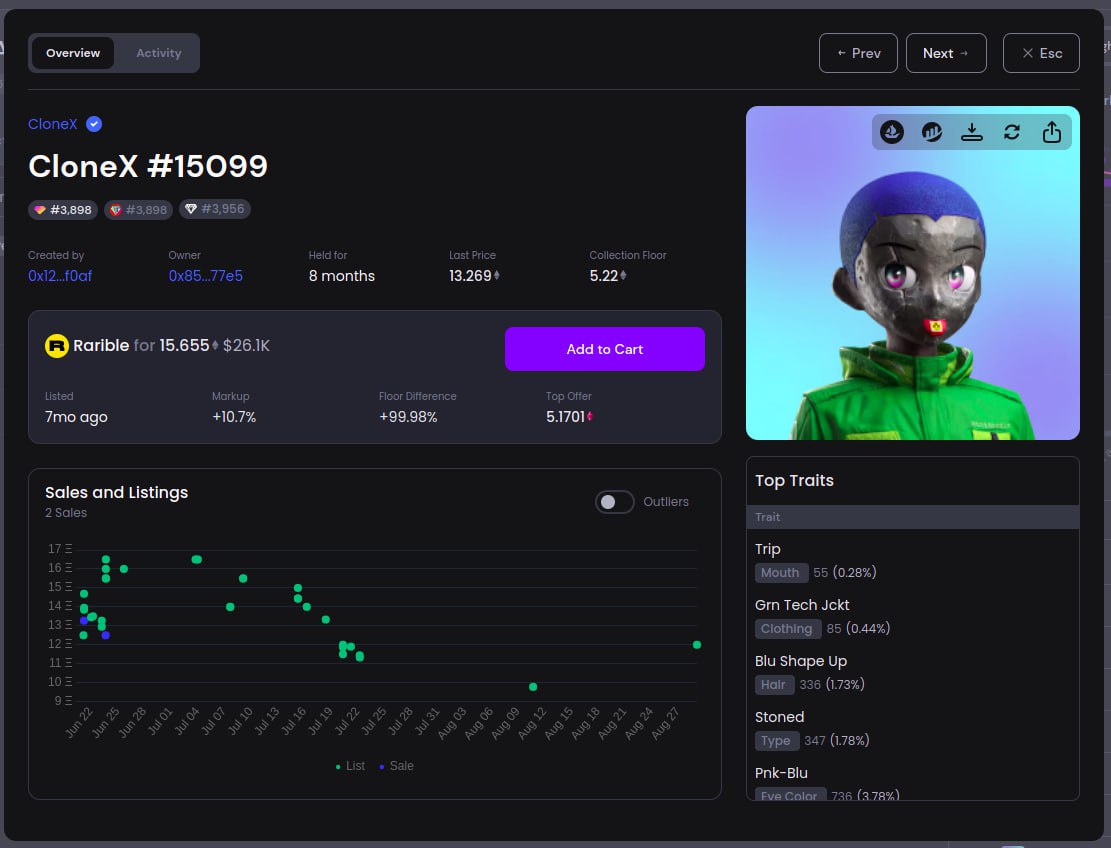1111x848 pixels.
Task: Open this NFT on OpenSea via sailboat icon
Action: 891,132
